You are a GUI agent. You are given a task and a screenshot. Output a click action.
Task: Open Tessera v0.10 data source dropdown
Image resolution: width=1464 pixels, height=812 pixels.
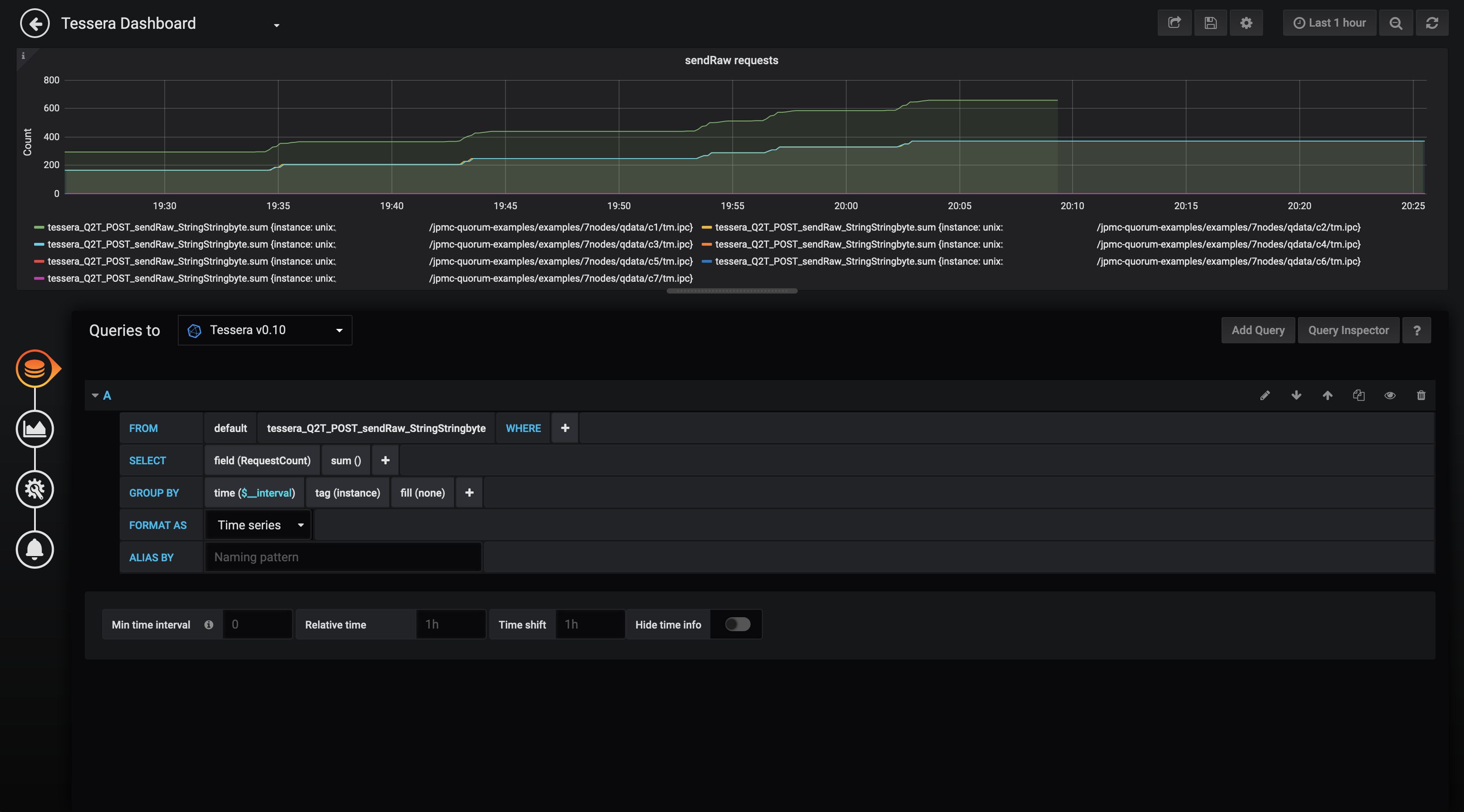tap(265, 330)
